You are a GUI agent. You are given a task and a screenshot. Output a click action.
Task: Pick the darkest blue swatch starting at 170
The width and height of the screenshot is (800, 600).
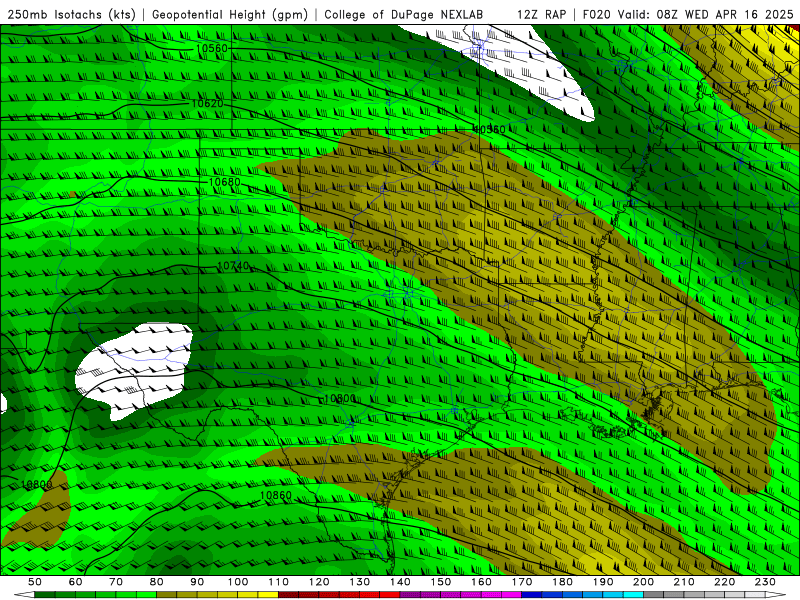tap(532, 594)
